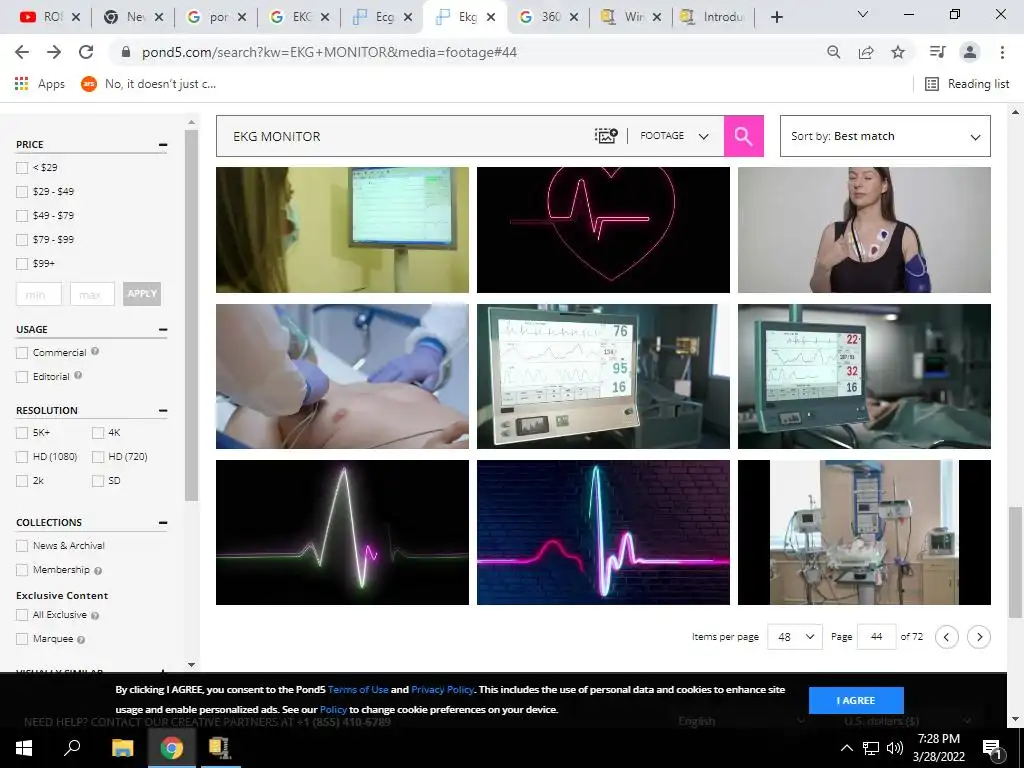Open Windows taskbar search

[x=72, y=748]
